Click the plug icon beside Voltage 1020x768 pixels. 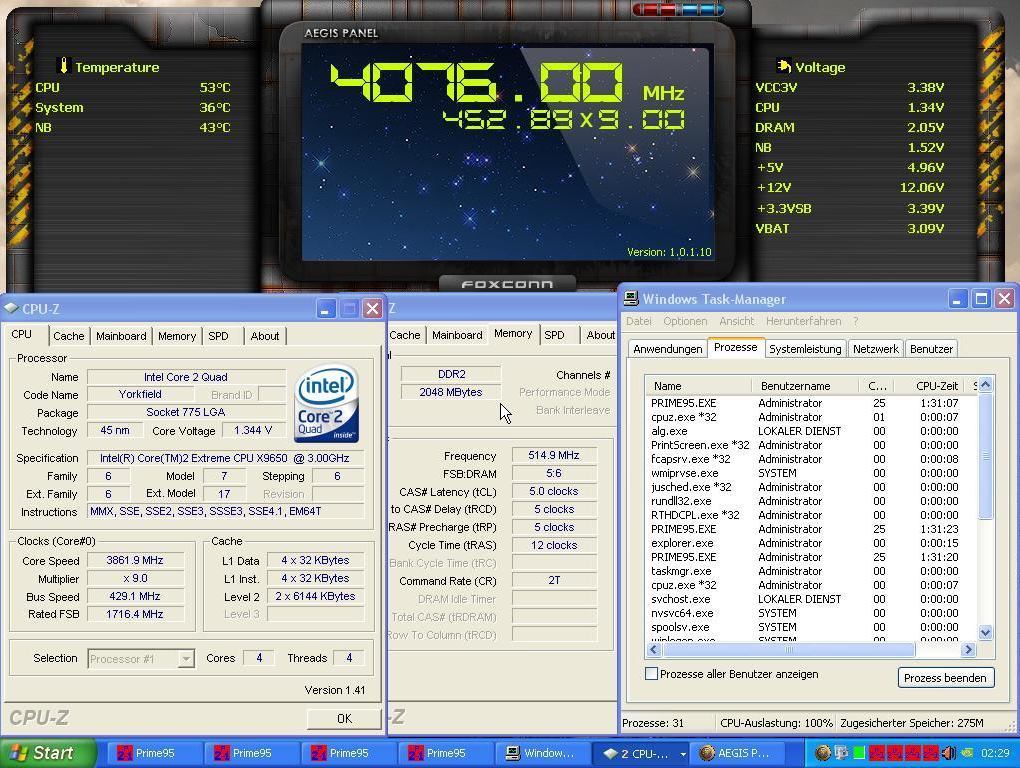click(784, 66)
